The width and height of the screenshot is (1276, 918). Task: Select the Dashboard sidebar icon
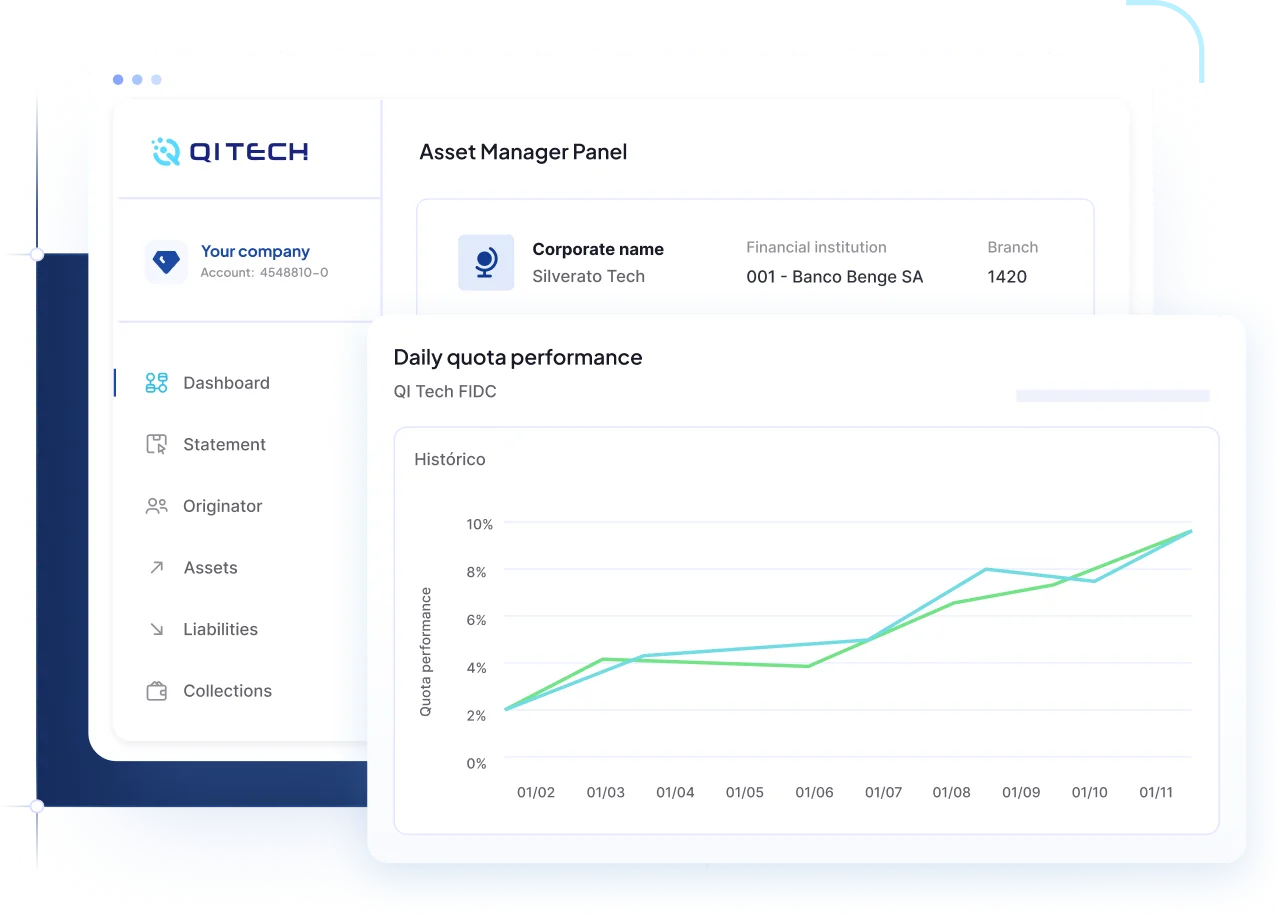156,383
